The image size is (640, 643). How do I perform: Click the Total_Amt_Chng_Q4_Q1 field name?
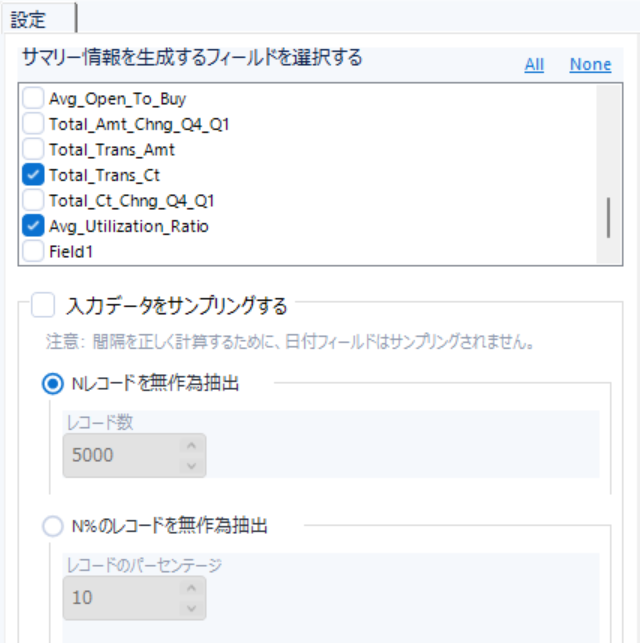pyautogui.click(x=139, y=124)
